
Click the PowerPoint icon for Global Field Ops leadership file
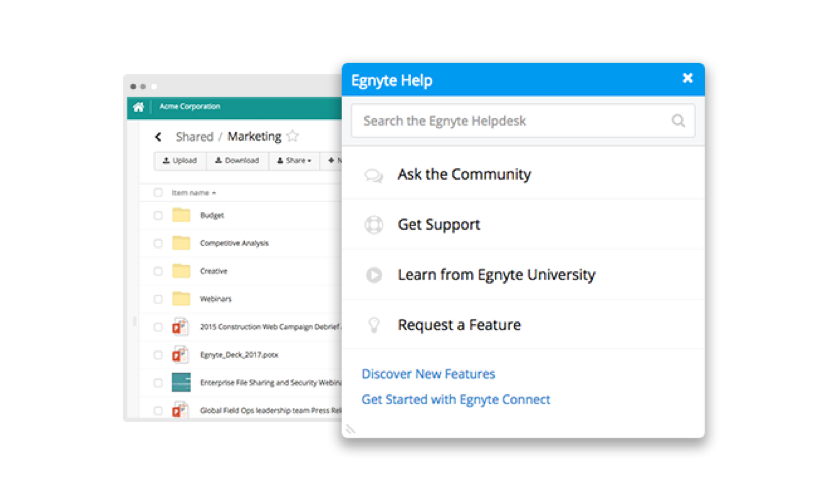[x=180, y=410]
